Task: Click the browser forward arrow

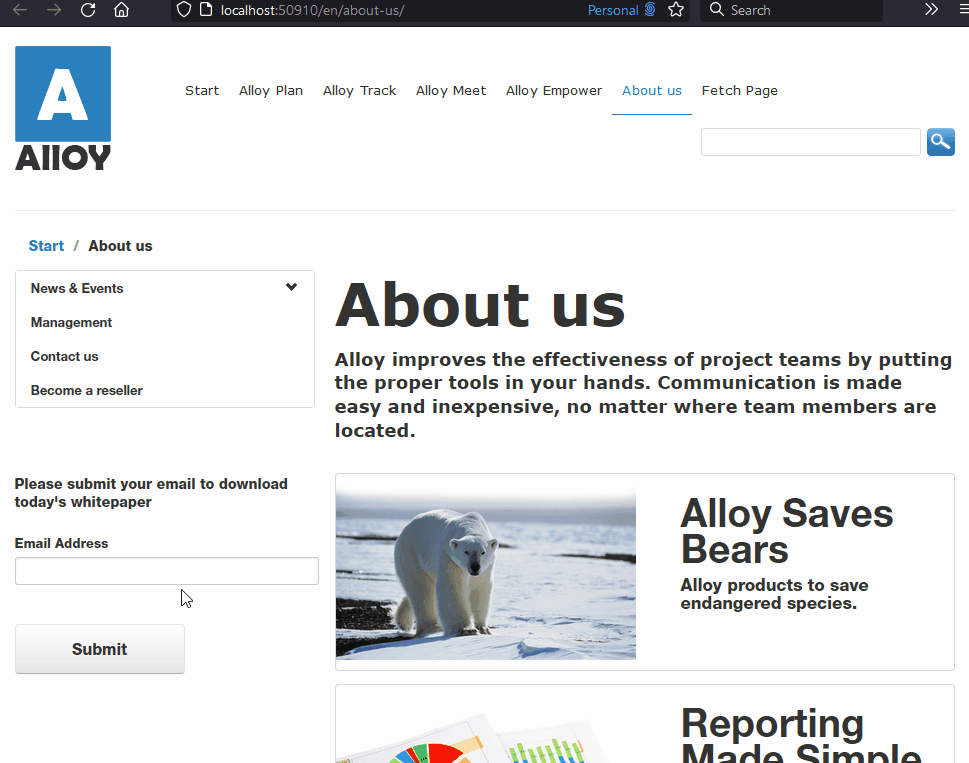Action: point(54,10)
